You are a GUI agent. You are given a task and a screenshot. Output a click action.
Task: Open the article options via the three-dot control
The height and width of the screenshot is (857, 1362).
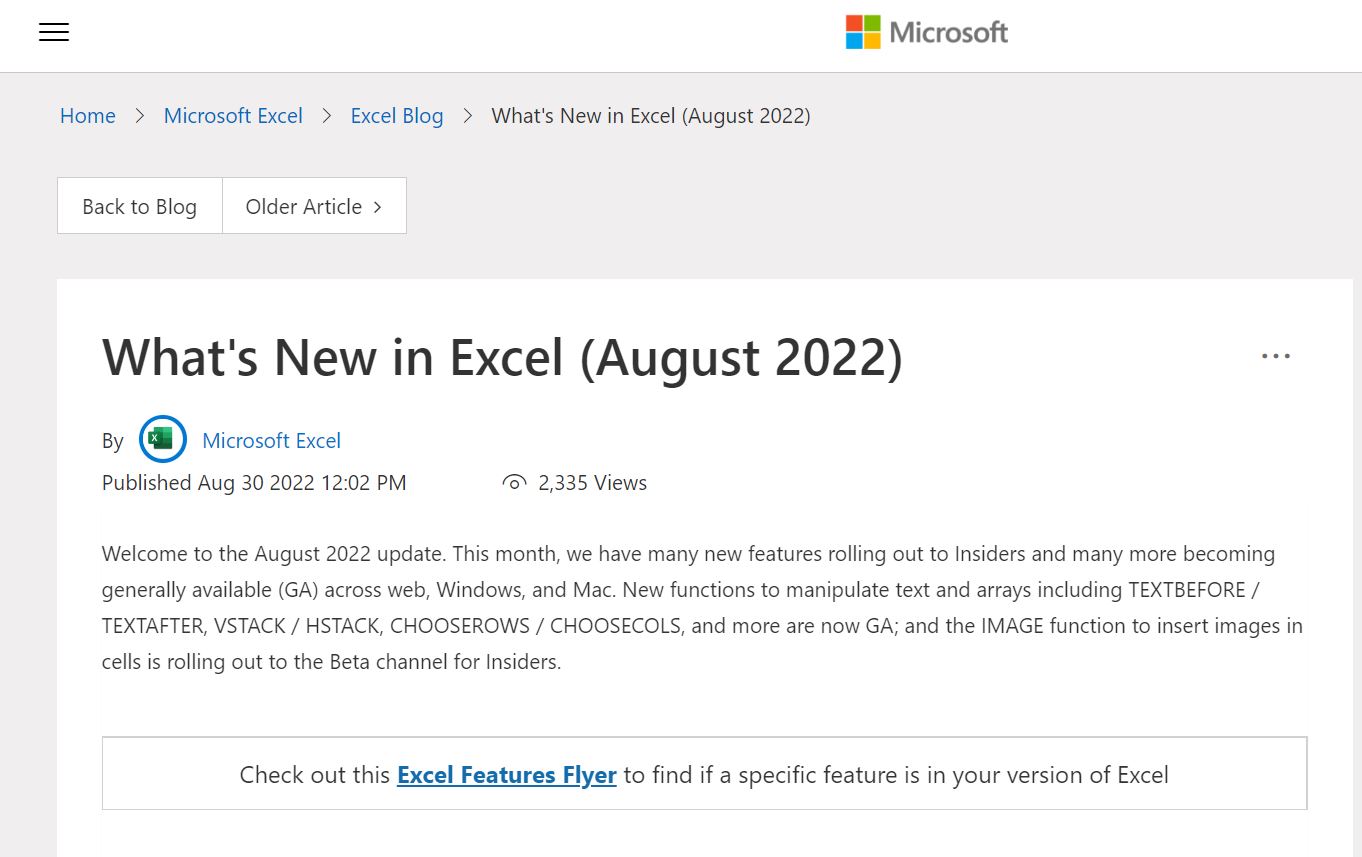(1275, 355)
